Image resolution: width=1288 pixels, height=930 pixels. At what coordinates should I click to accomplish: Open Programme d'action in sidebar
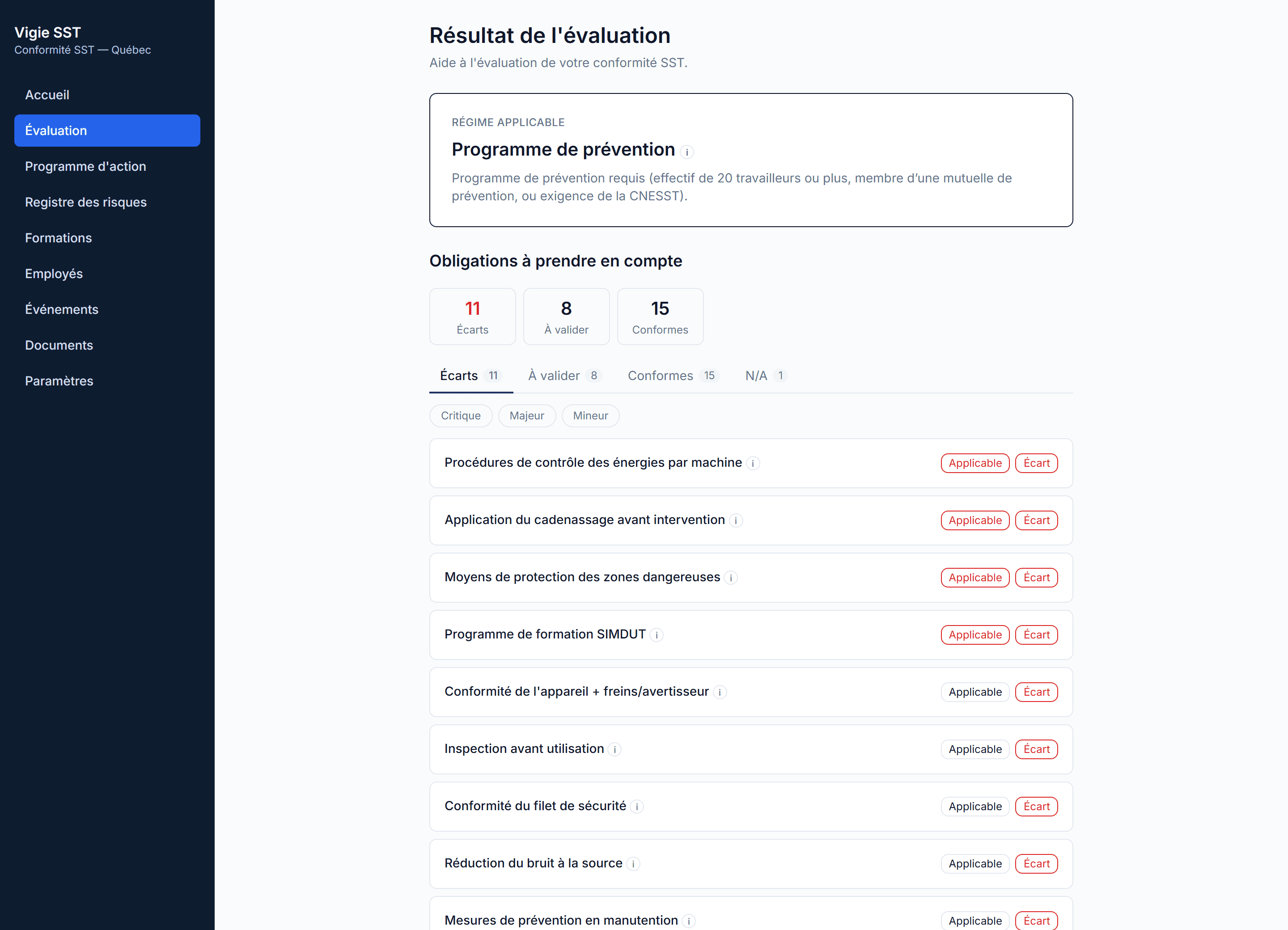point(107,166)
